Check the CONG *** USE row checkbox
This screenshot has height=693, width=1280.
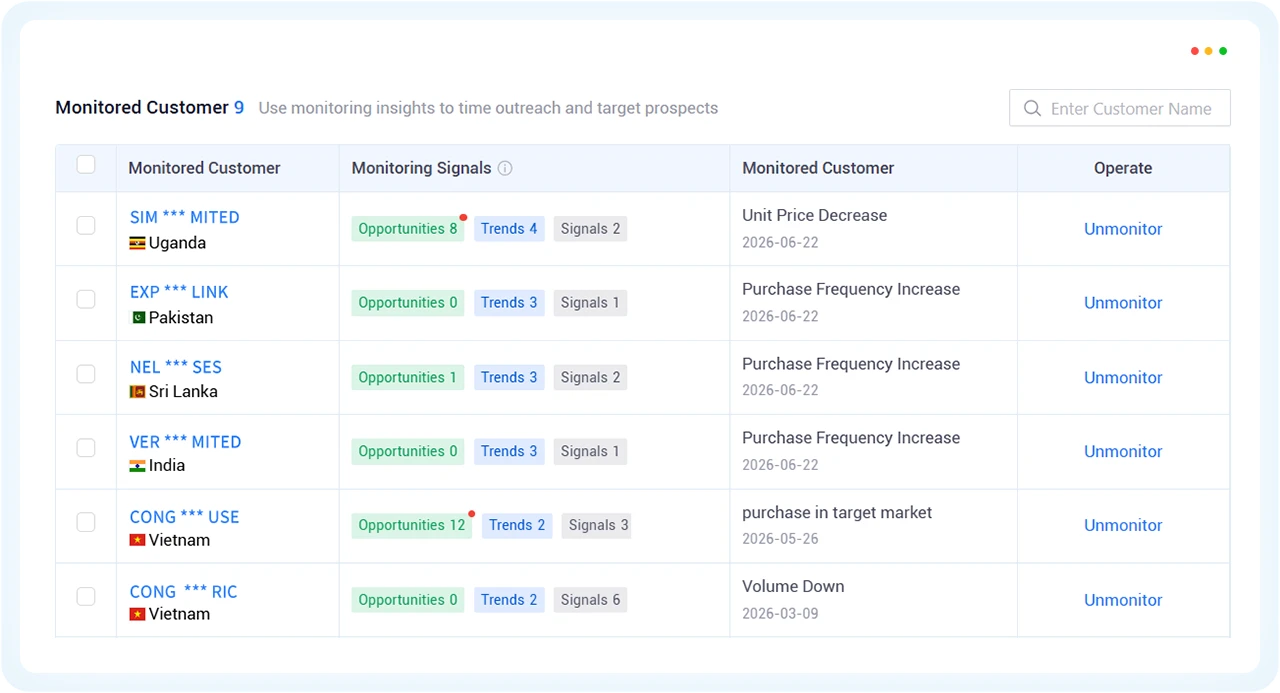click(86, 522)
